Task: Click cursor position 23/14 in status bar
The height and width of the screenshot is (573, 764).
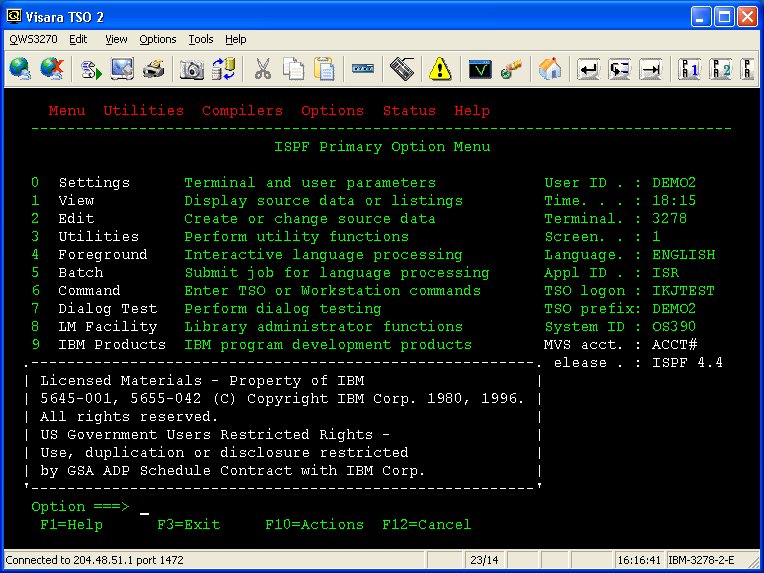Action: [x=484, y=560]
